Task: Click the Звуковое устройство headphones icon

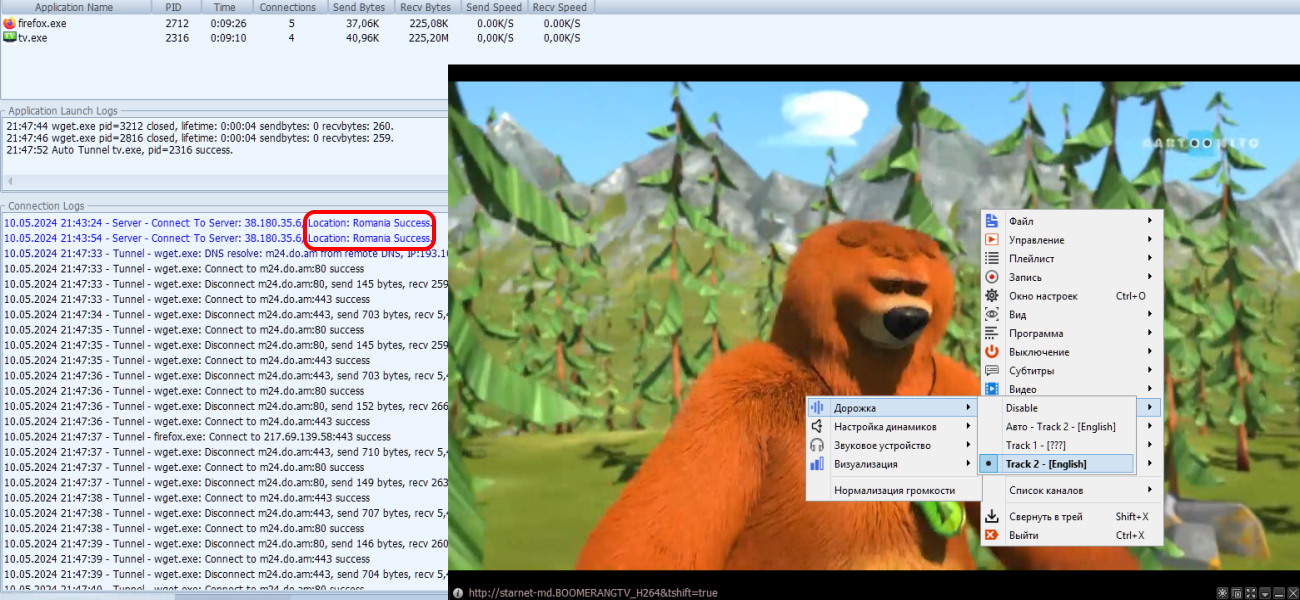Action: click(x=816, y=445)
